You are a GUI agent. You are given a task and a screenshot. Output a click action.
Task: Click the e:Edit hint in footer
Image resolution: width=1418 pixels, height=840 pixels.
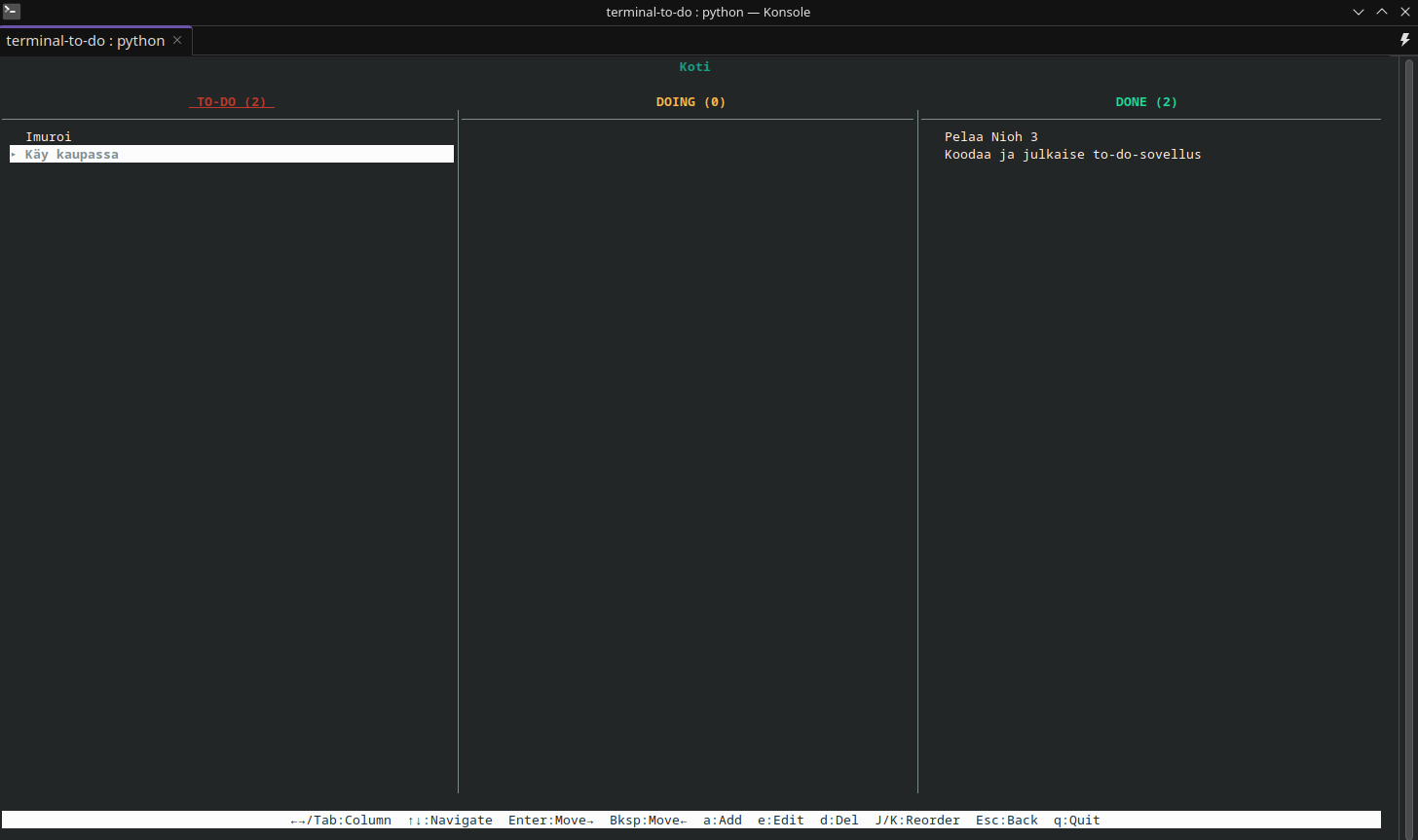(780, 821)
